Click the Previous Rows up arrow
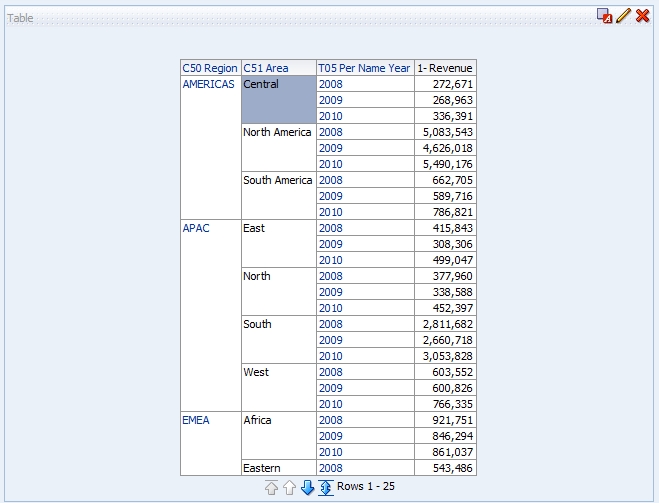 point(289,487)
